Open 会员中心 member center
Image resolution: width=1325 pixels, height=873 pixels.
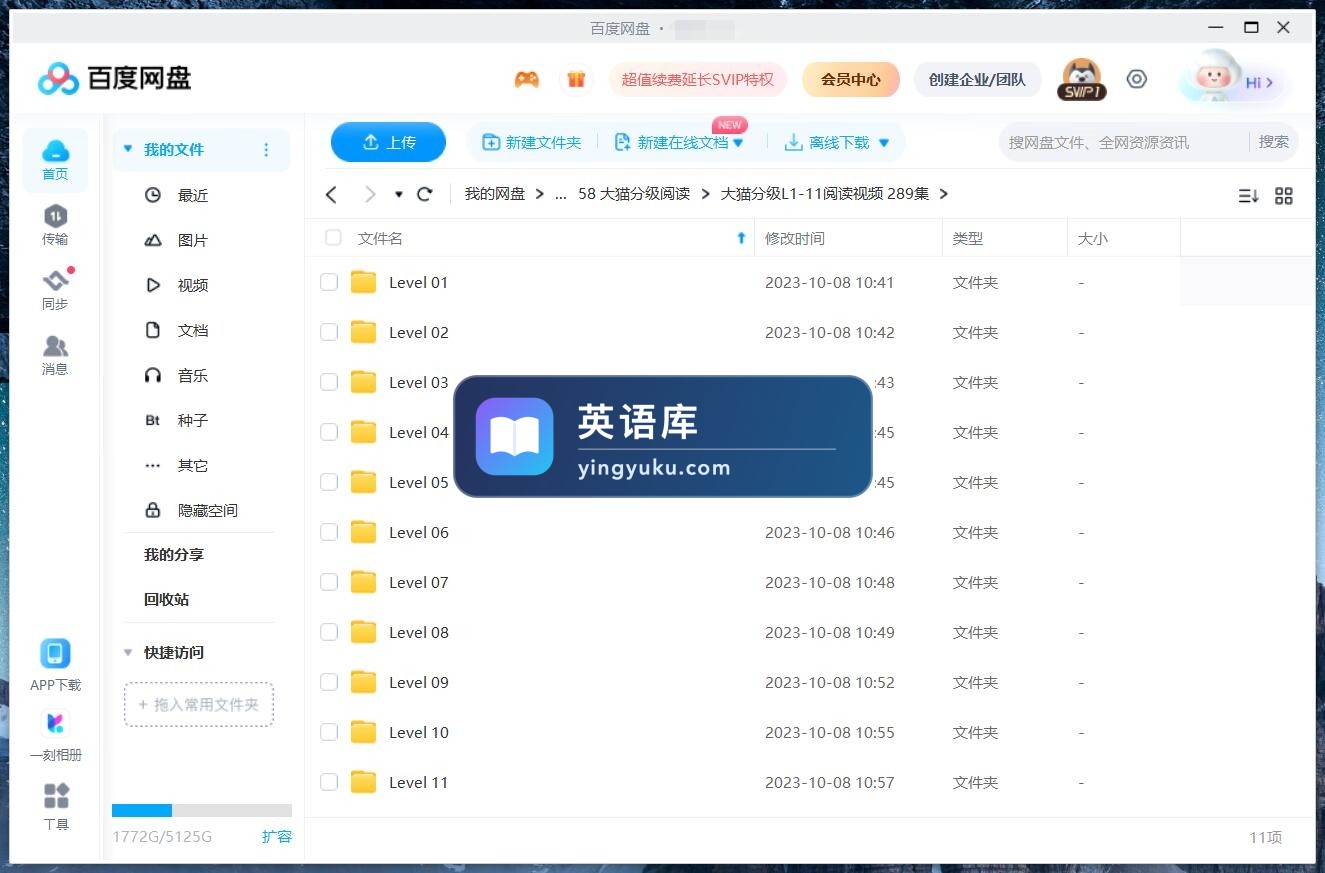[851, 79]
